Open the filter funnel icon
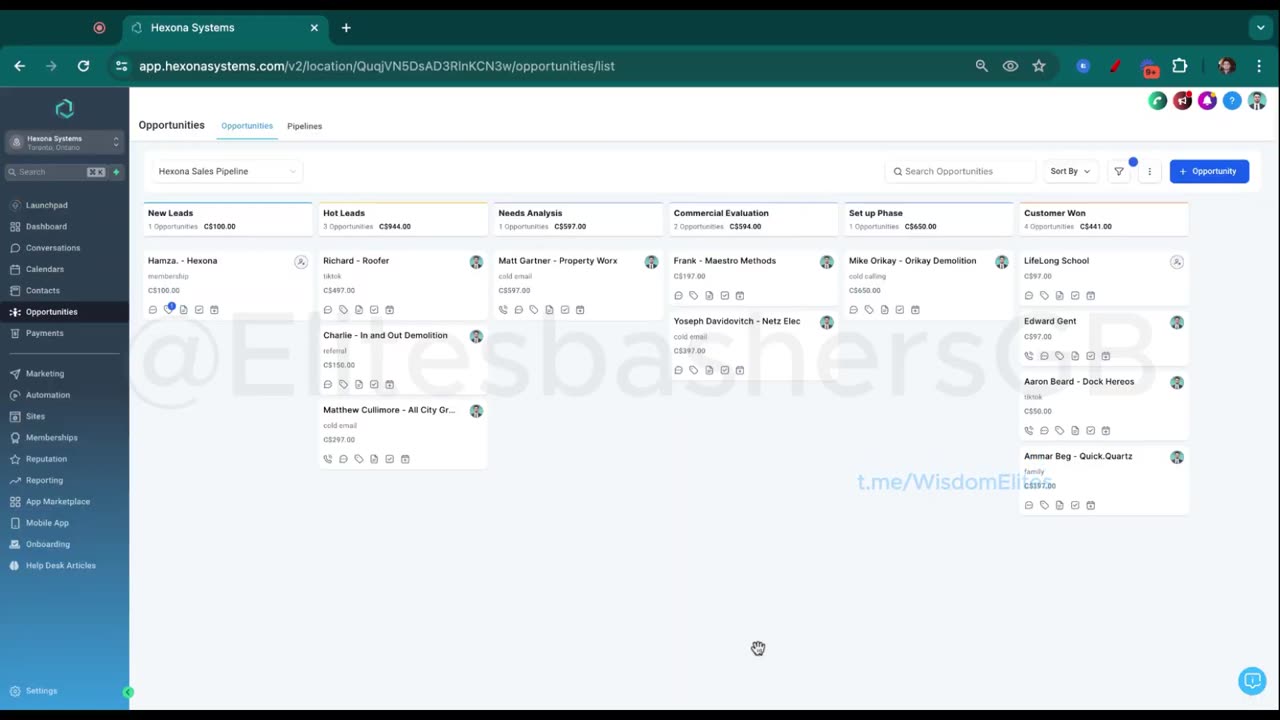This screenshot has width=1280, height=720. (1119, 171)
